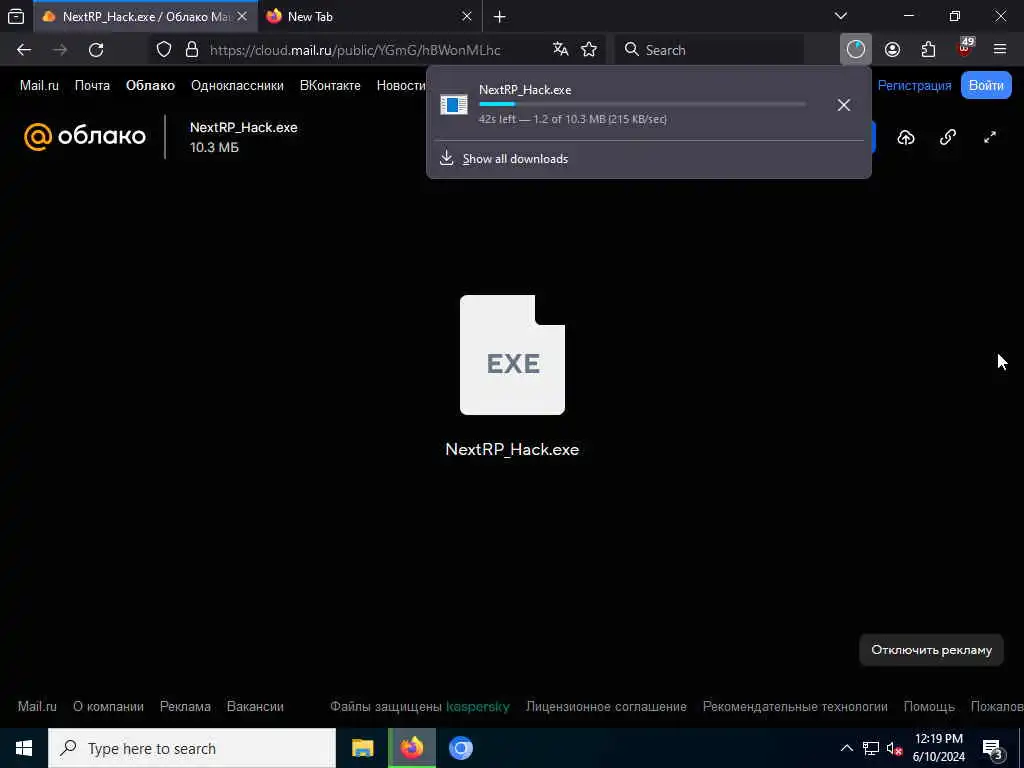Click the NextRP_Hack.exe file icon in downloads panel
The image size is (1024, 768).
(454, 104)
